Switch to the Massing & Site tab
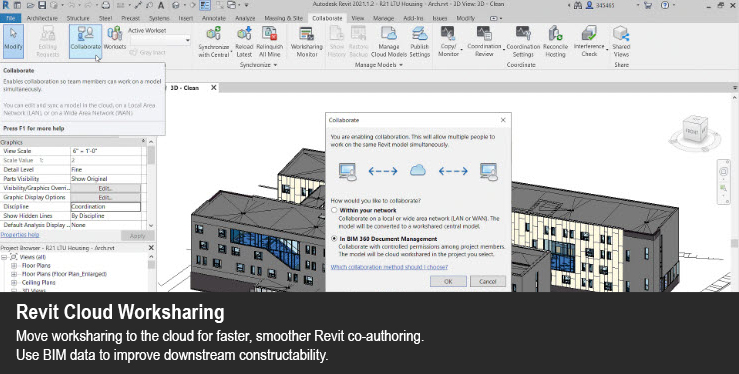 point(283,18)
